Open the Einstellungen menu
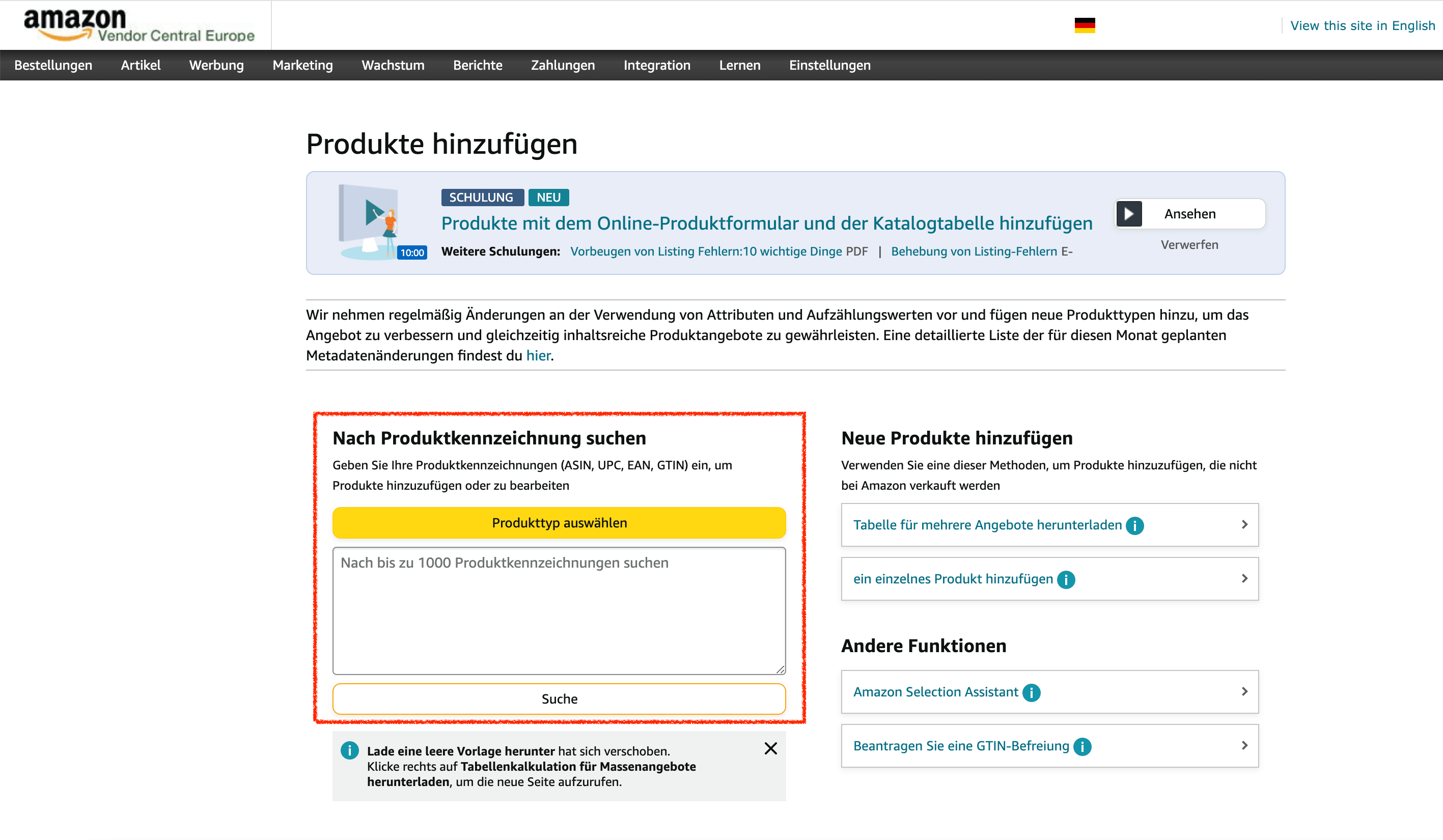This screenshot has width=1443, height=840. [830, 65]
